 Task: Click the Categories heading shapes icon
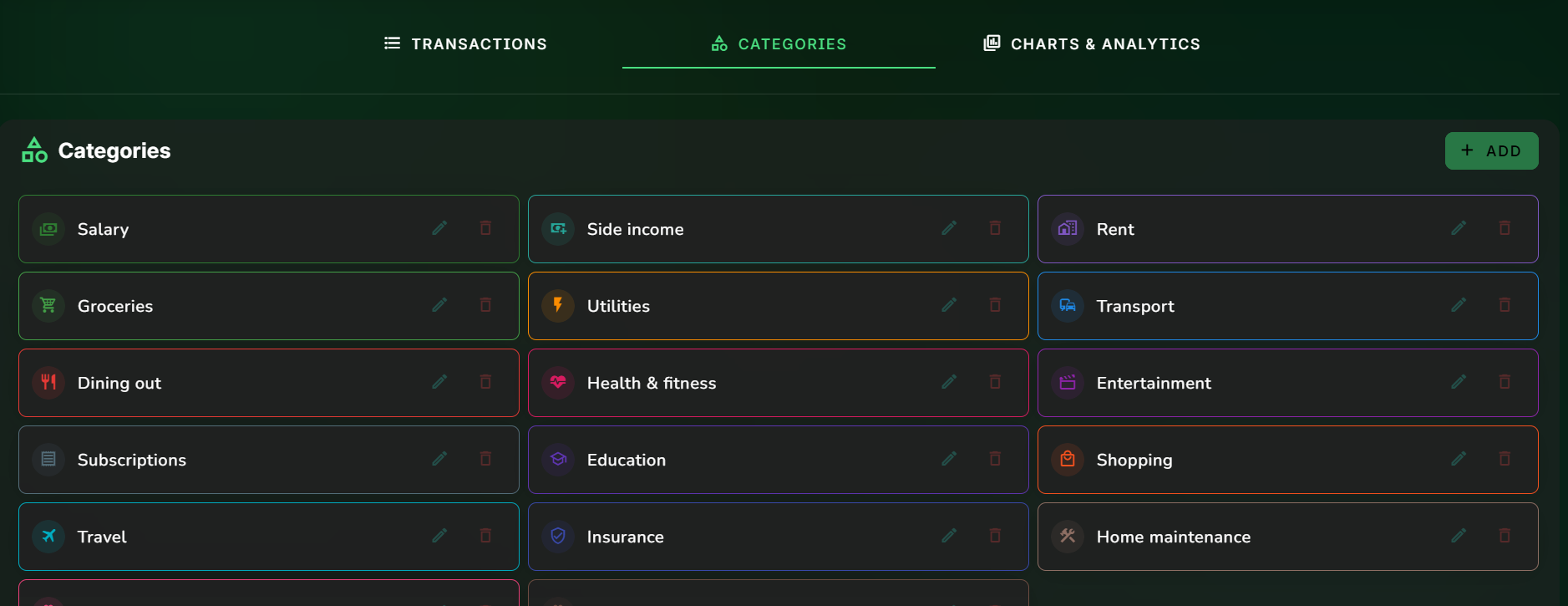[x=34, y=150]
